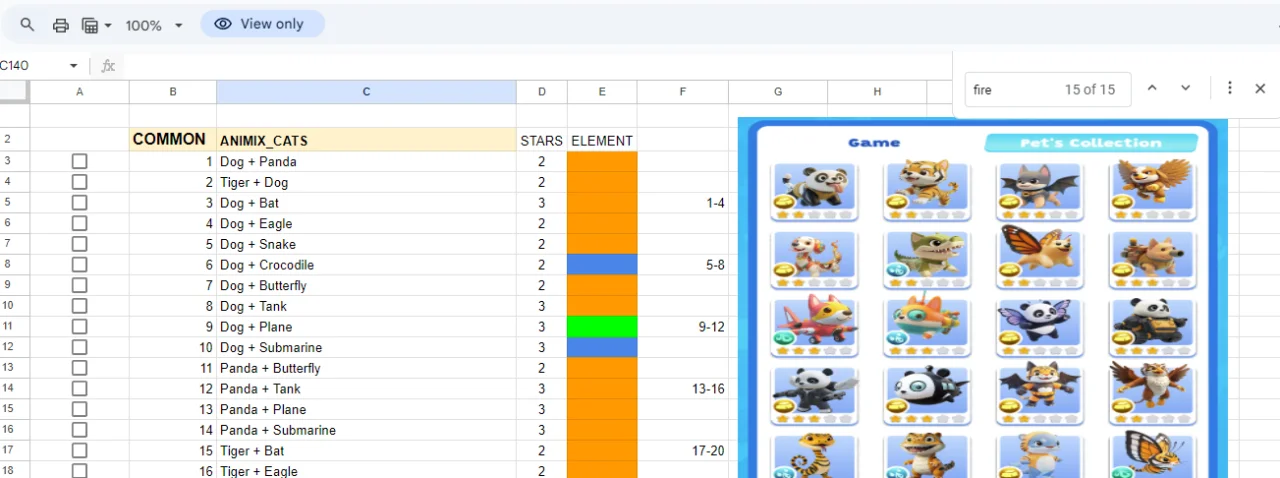1280x478 pixels.
Task: Tick the checkbox for Dog + Eagle
Action: pos(80,223)
